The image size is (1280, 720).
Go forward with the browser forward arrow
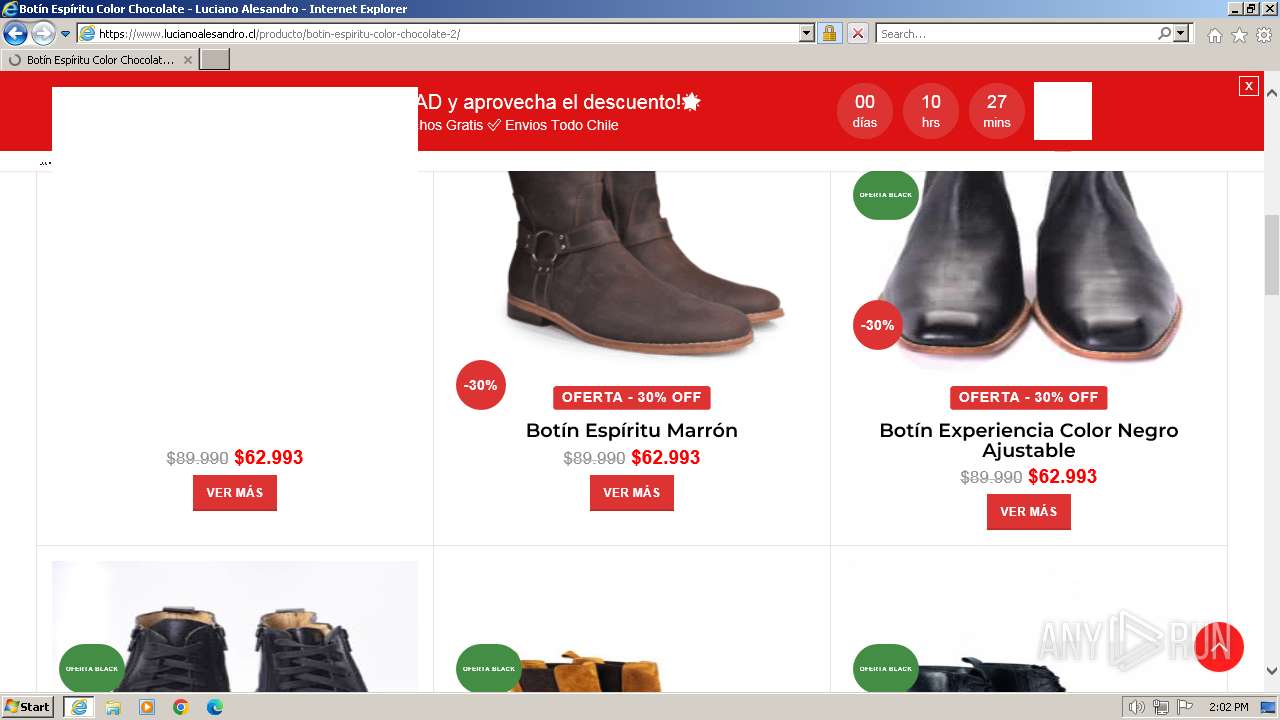(x=43, y=33)
